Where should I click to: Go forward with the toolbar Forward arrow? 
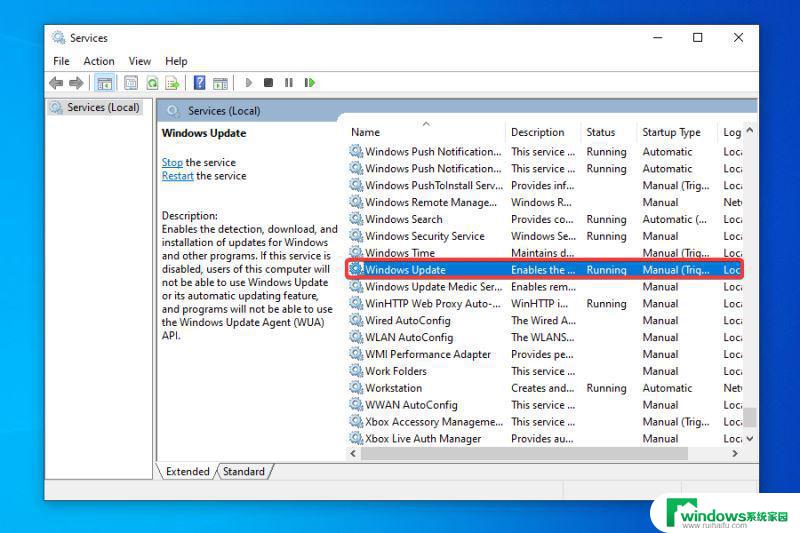(x=76, y=83)
